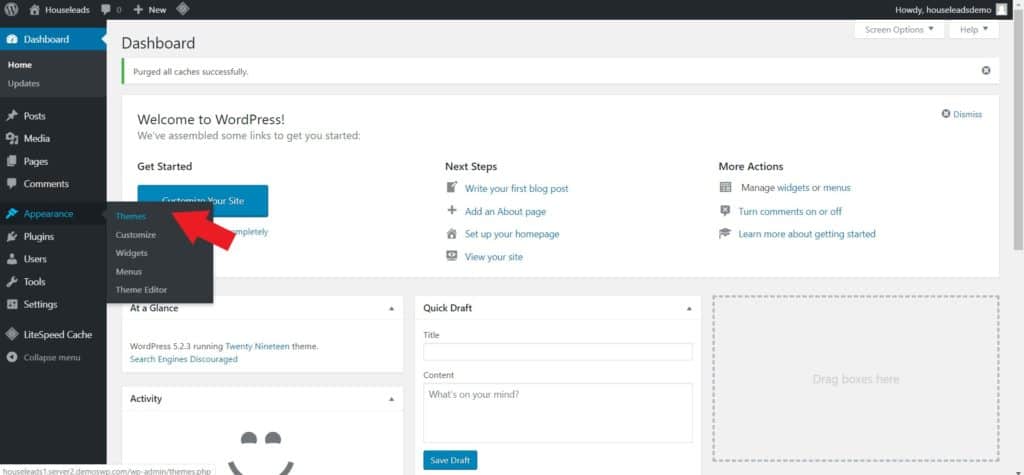
Task: Click the Customize Your Site button
Action: point(202,201)
